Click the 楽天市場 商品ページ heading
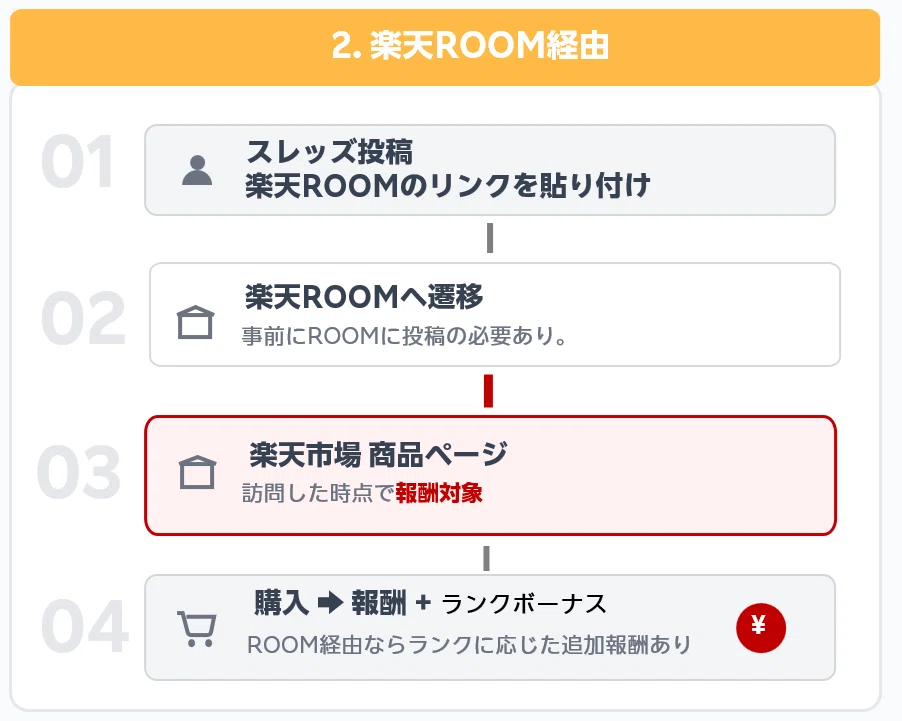The image size is (902, 721). tap(378, 455)
